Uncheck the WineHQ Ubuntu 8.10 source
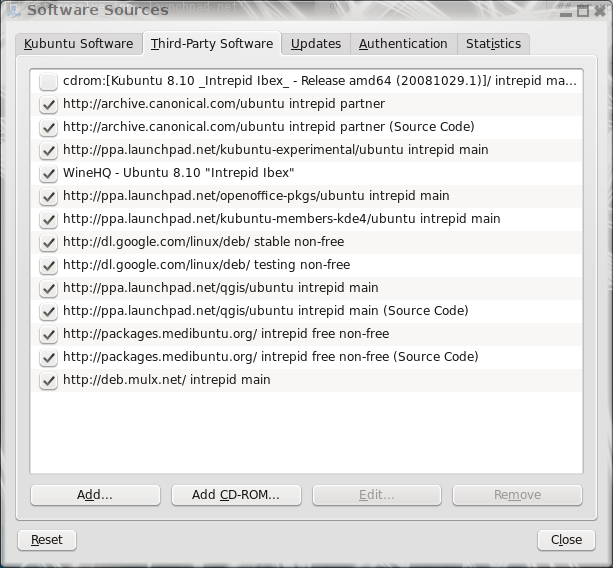 tap(48, 173)
